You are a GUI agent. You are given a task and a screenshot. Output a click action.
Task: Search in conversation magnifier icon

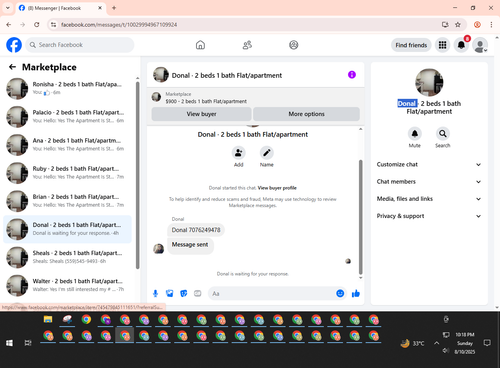[443, 134]
